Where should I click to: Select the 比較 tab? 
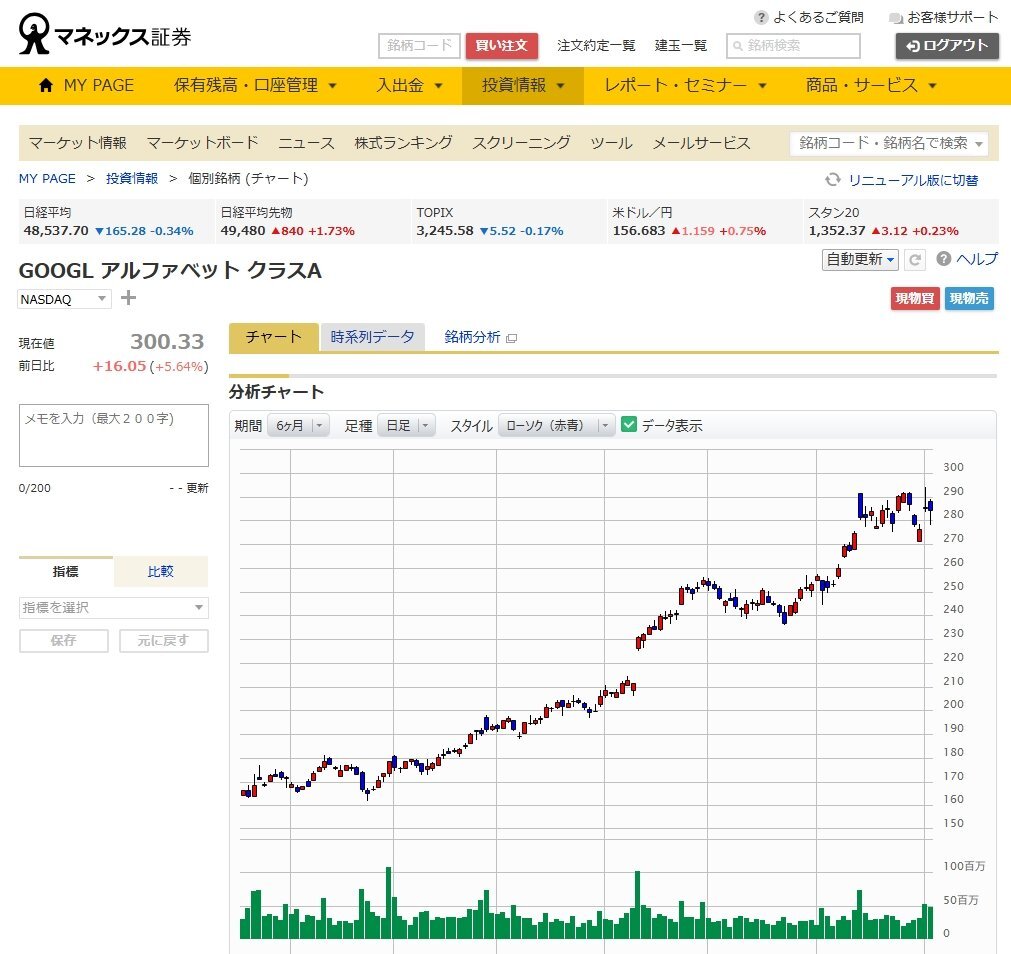click(x=161, y=571)
